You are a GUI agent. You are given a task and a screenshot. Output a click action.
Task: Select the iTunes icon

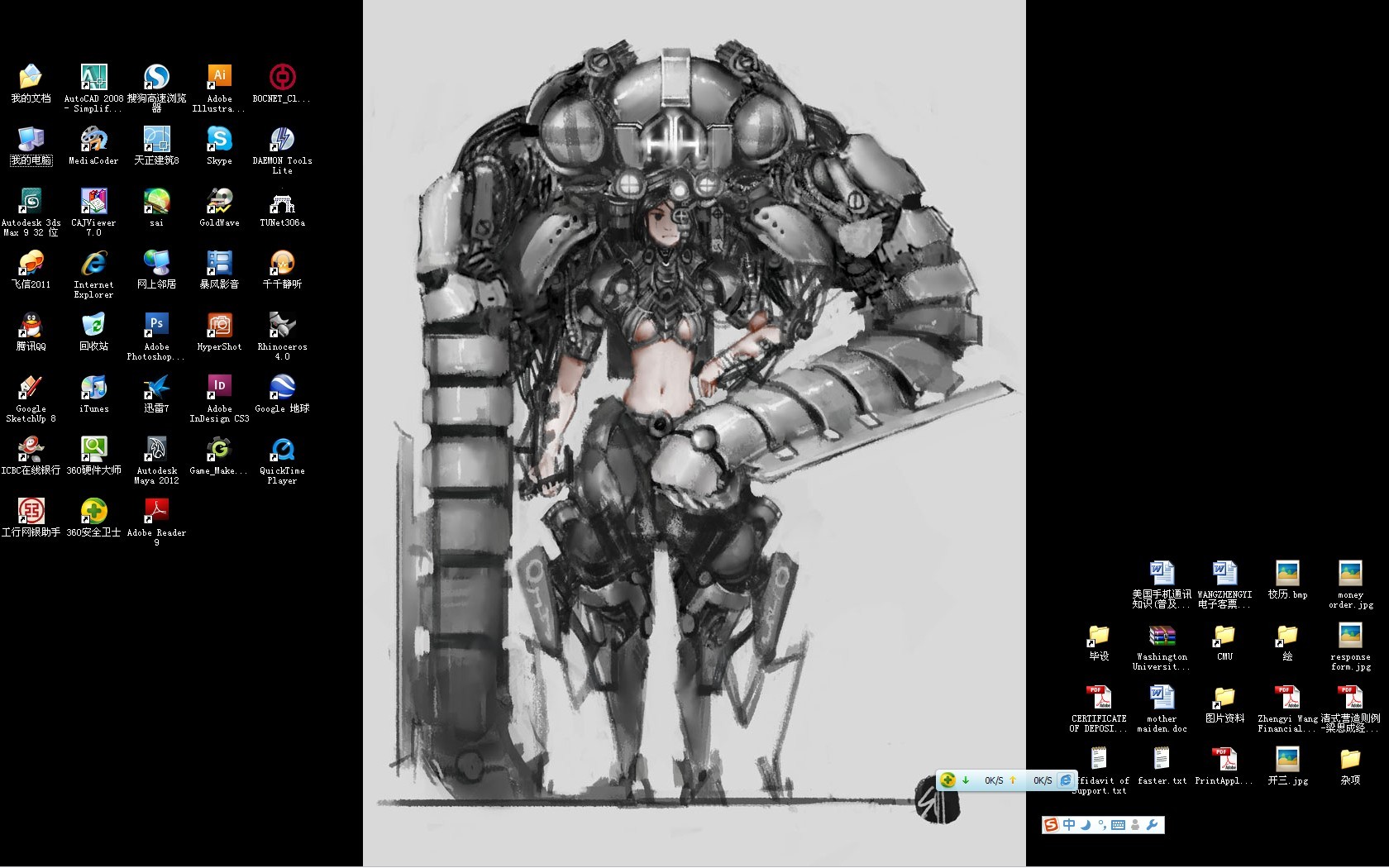click(93, 393)
